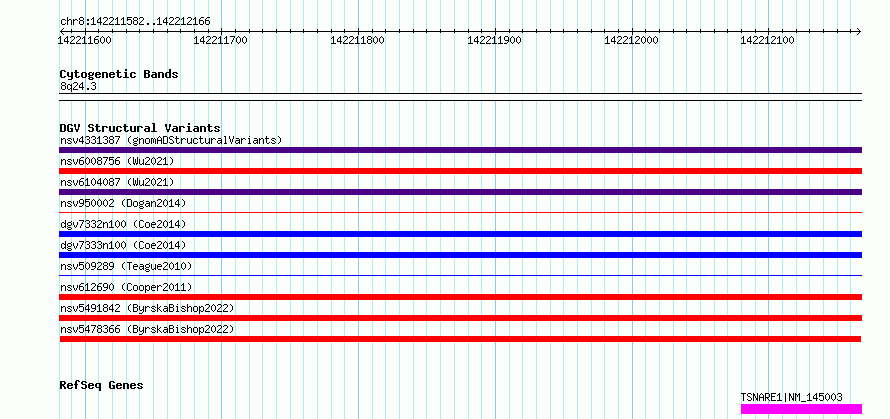The height and width of the screenshot is (419, 890).
Task: Click the thin red line under nsv950002
Action: click(460, 213)
